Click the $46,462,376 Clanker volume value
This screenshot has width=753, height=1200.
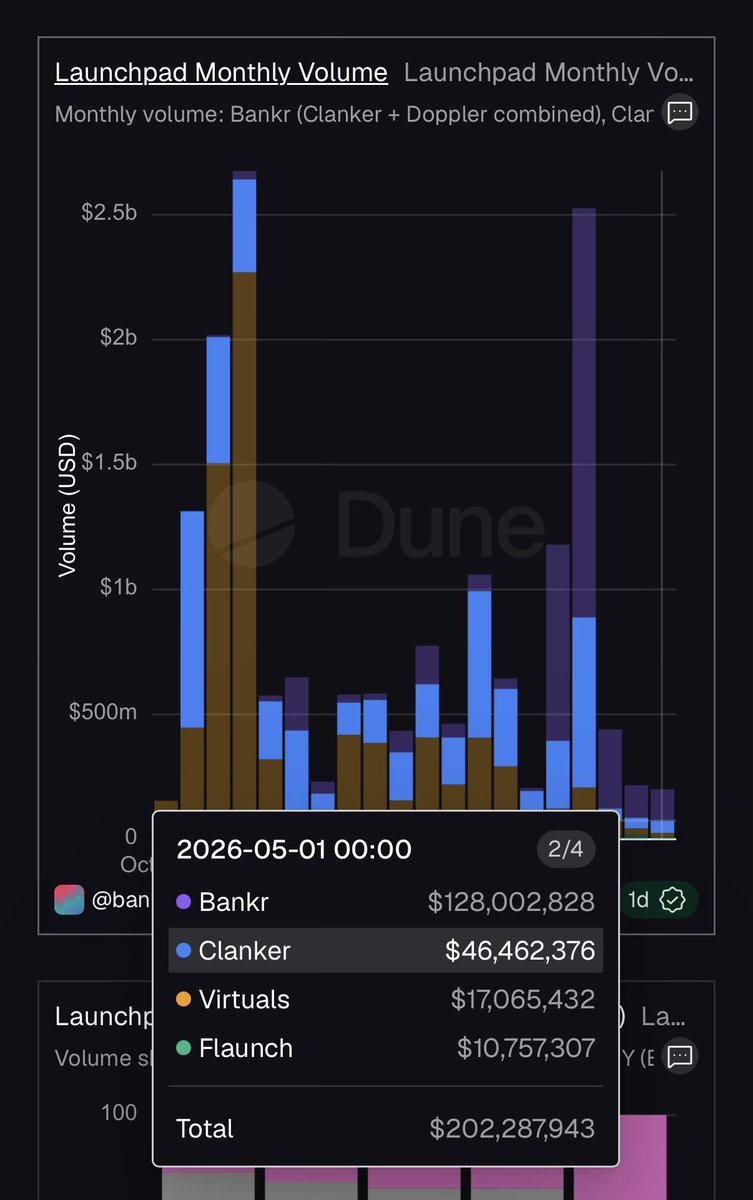(520, 951)
